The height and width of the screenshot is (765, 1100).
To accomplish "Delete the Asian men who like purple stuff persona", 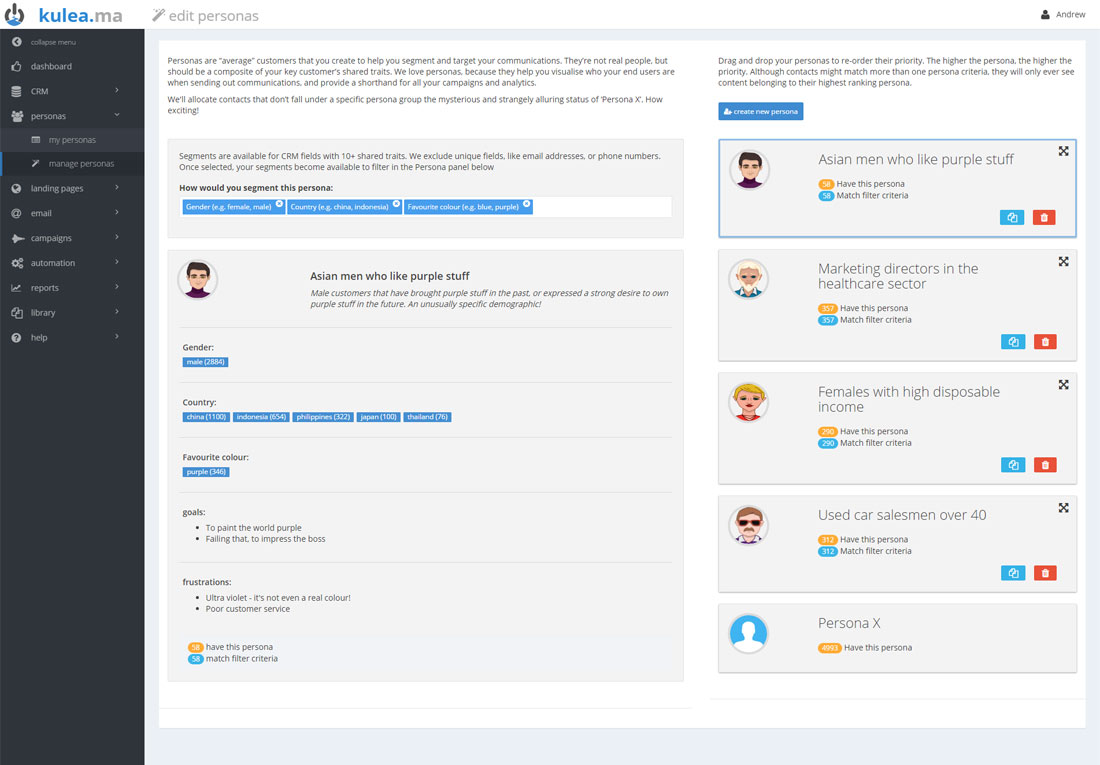I will 1044,218.
